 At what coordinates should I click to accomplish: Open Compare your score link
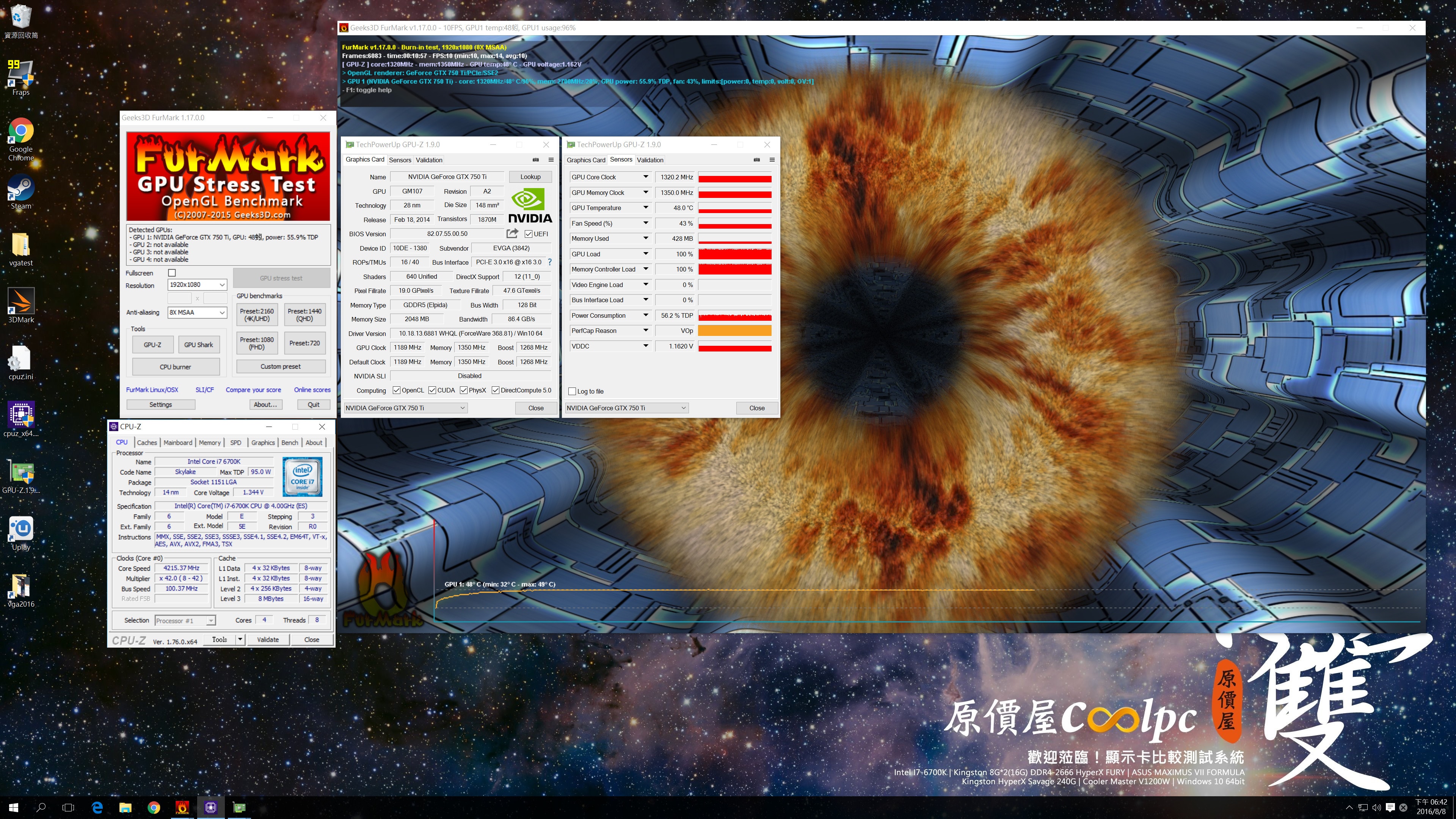(253, 390)
